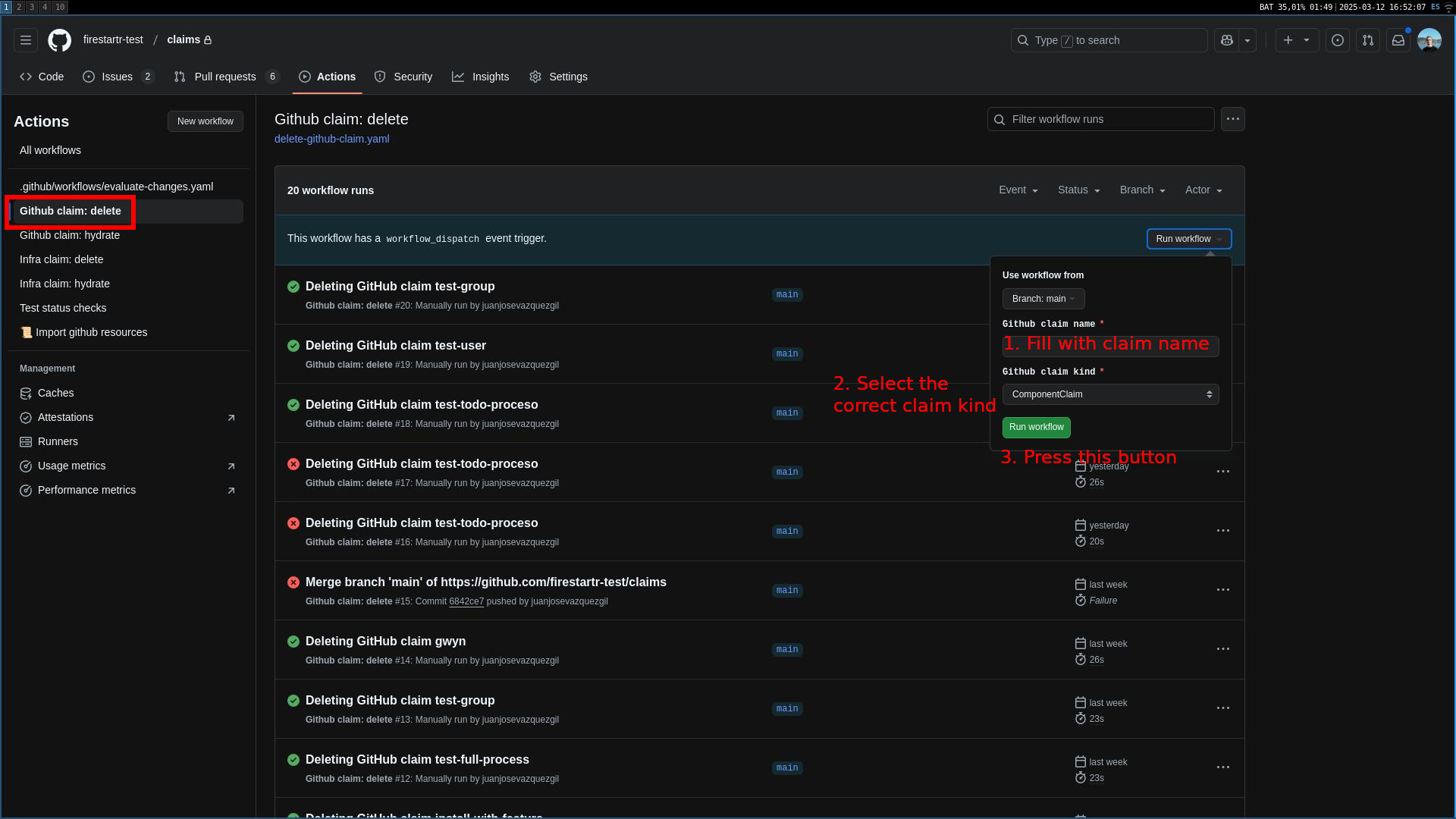Open notifications inbox
Viewport: 1456px width, 819px height.
[1398, 40]
